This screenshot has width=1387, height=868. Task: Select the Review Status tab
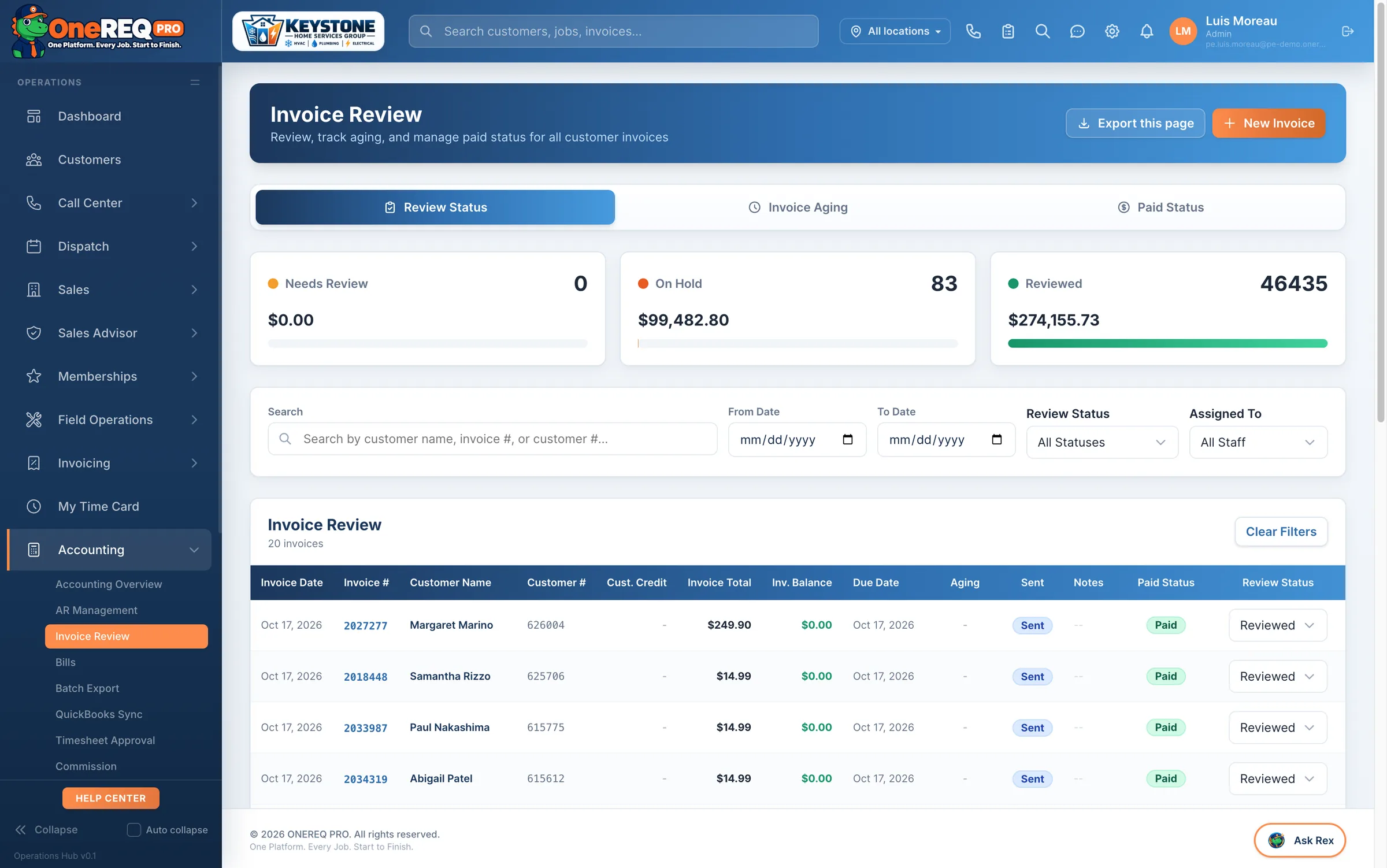[x=435, y=207]
